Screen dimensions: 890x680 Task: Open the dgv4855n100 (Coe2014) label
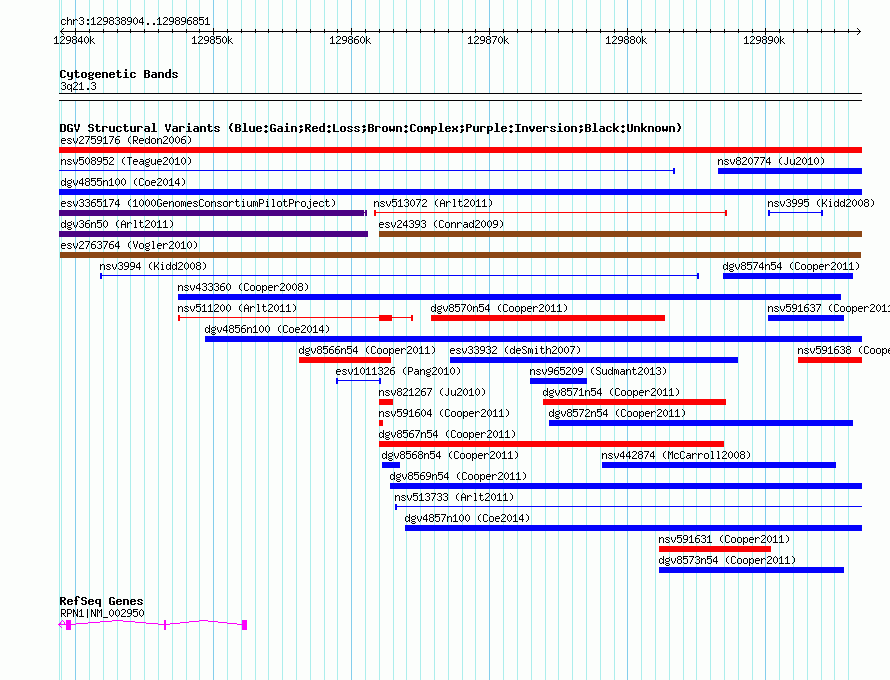point(123,182)
